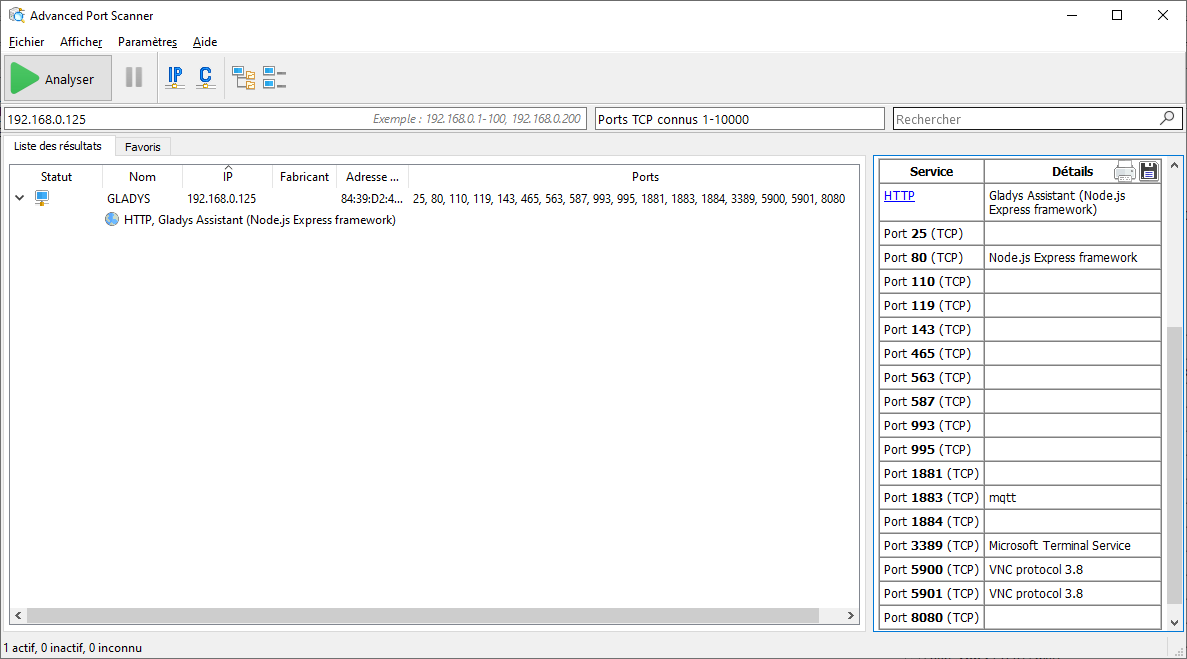Image resolution: width=1187 pixels, height=659 pixels.
Task: Select the HTTP Gladys Assistant tree entry
Action: click(x=259, y=220)
